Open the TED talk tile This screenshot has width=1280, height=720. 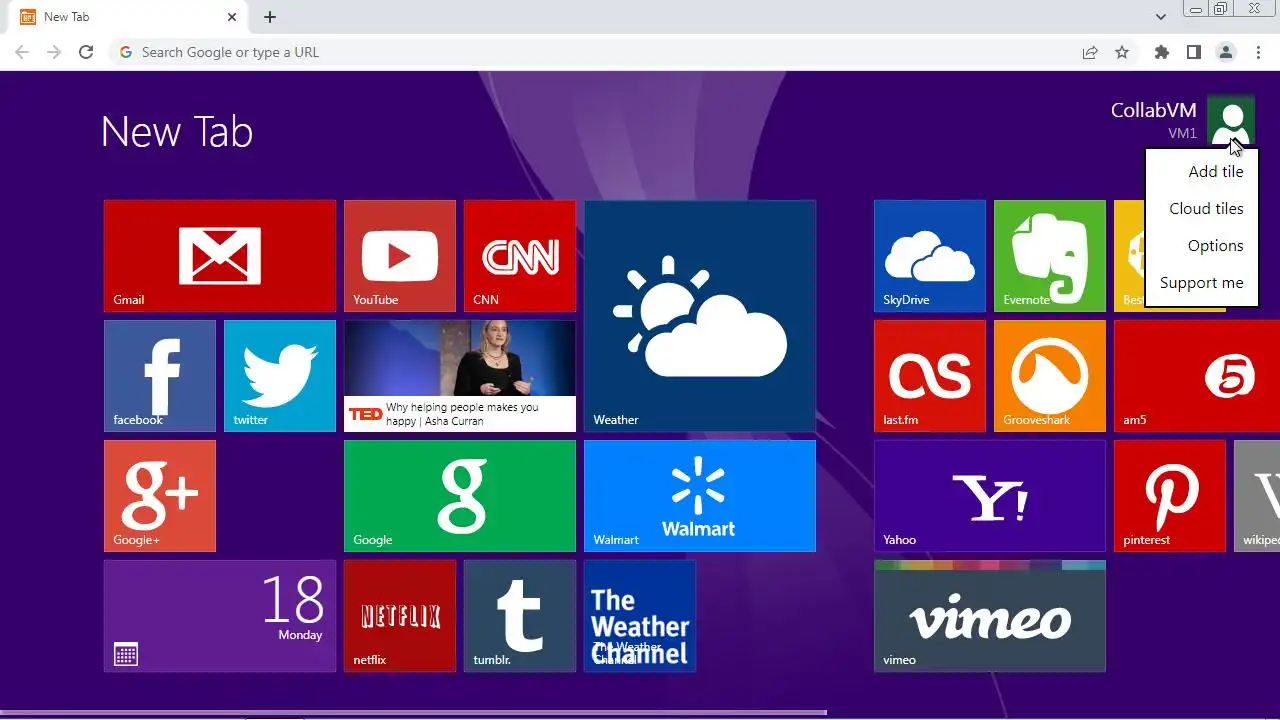pos(460,376)
